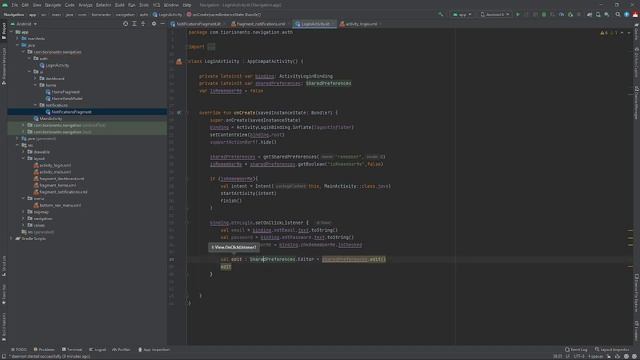Open the Help menu
This screenshot has height=360, width=640.
[187, 5]
